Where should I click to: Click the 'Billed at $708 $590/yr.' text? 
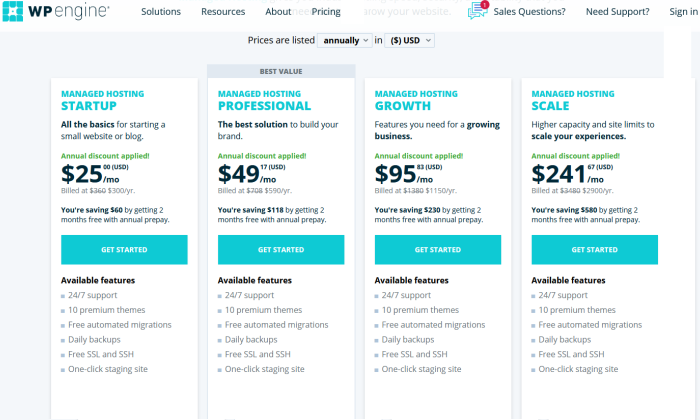pyautogui.click(x=254, y=191)
